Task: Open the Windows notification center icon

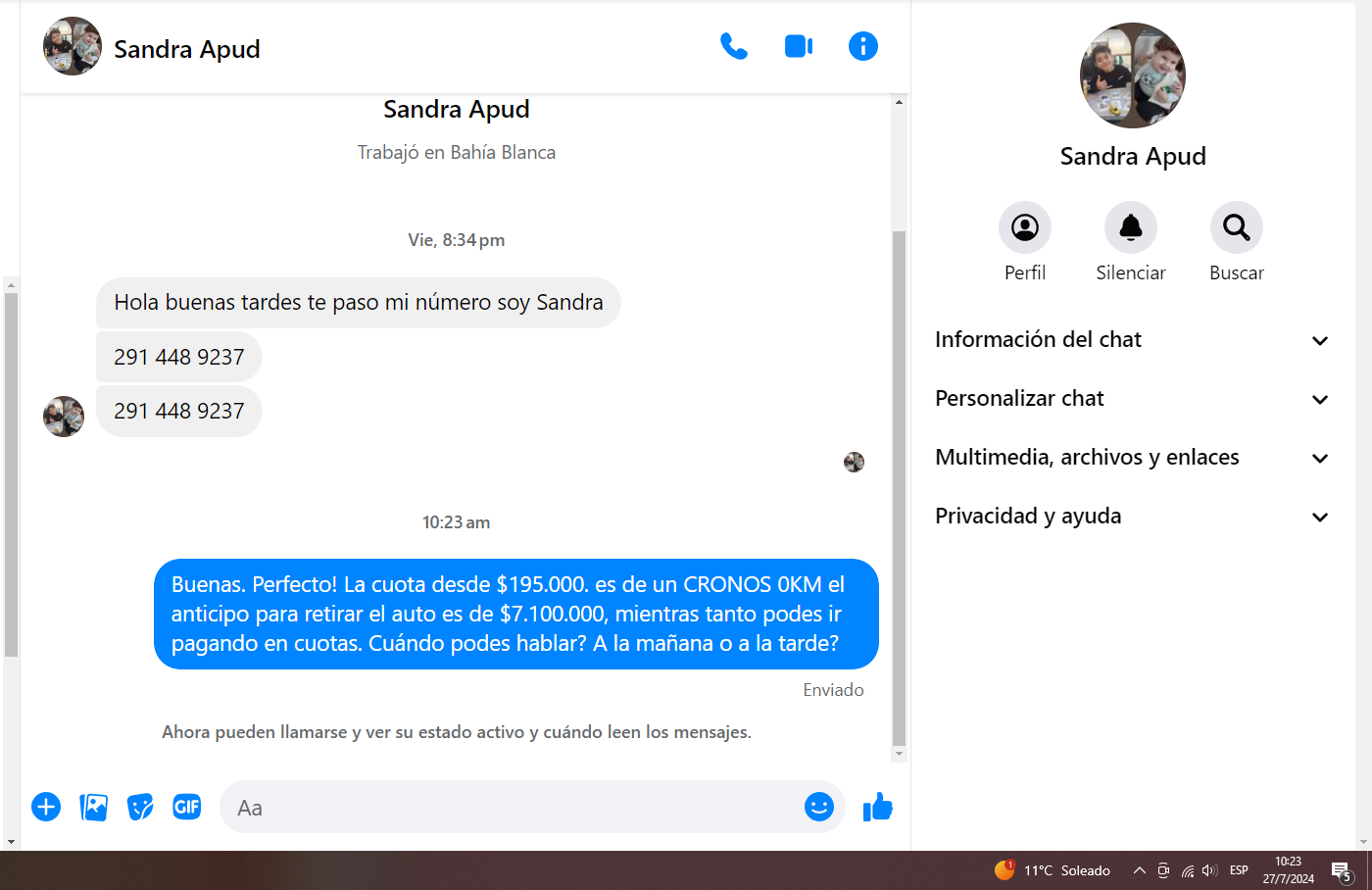Action: 1342,870
